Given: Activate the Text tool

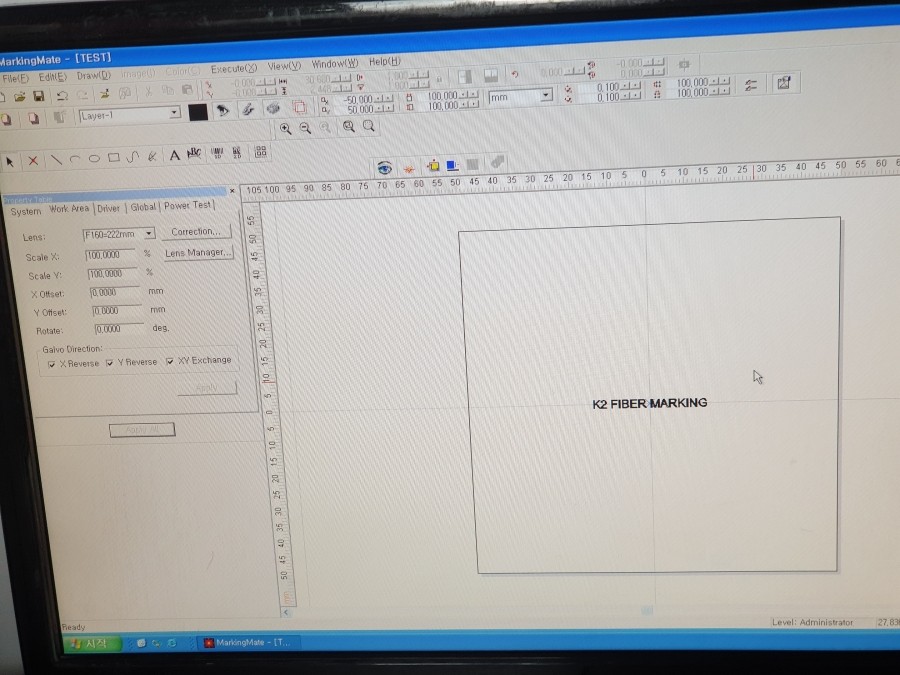Looking at the screenshot, I should 174,155.
